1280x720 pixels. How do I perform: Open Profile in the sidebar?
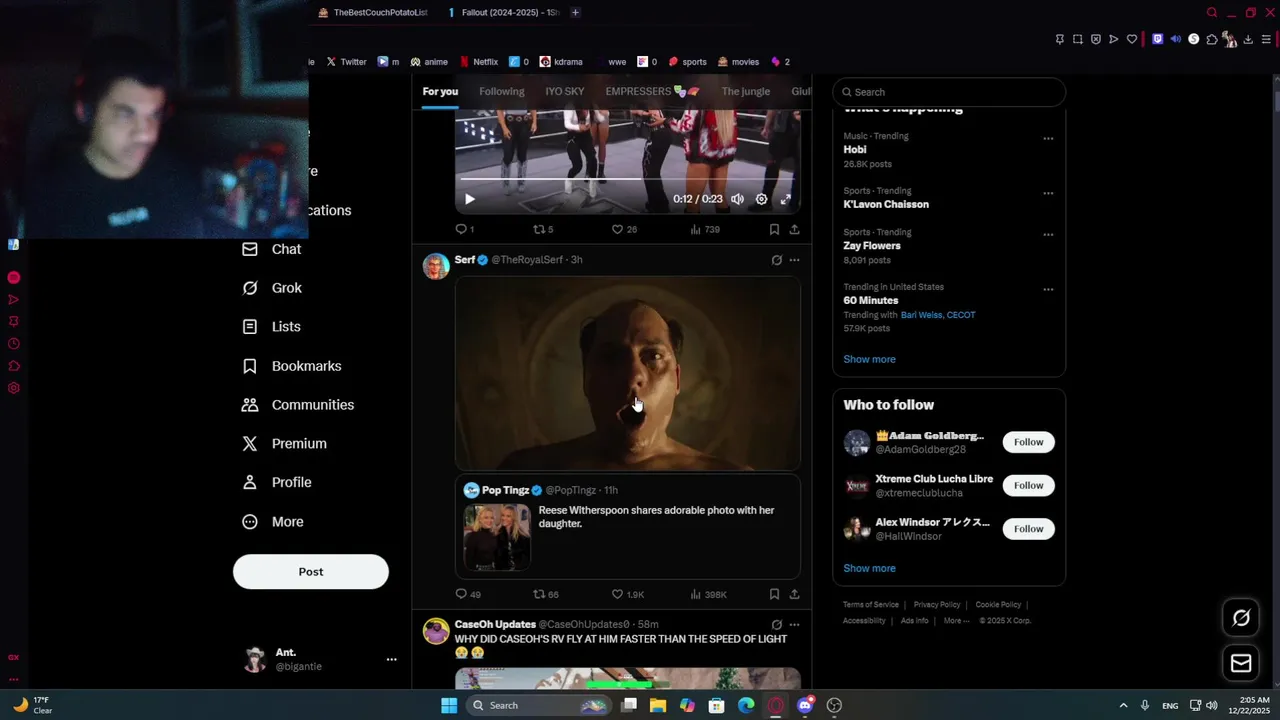pyautogui.click(x=277, y=482)
